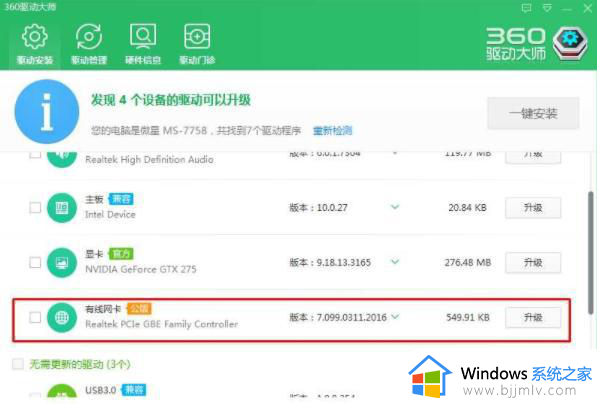The height and width of the screenshot is (404, 597).
Task: Toggle the 无需更新的驱动 checkbox
Action: click(x=18, y=364)
